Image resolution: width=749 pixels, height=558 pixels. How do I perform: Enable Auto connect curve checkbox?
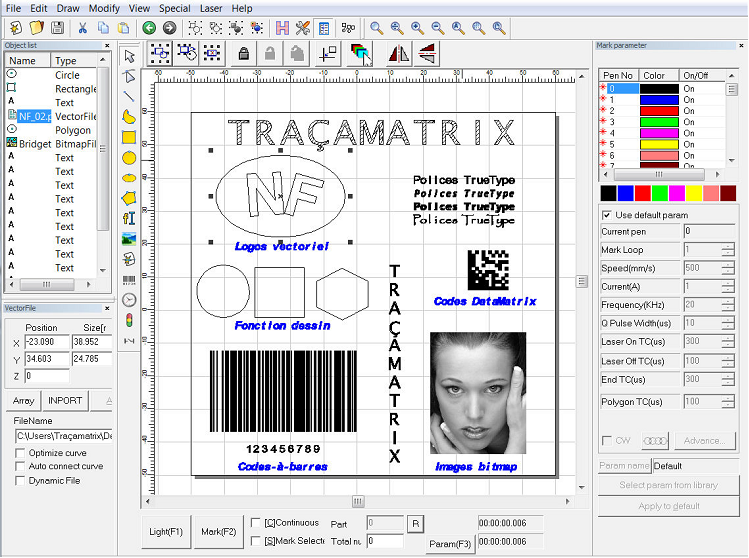20,466
